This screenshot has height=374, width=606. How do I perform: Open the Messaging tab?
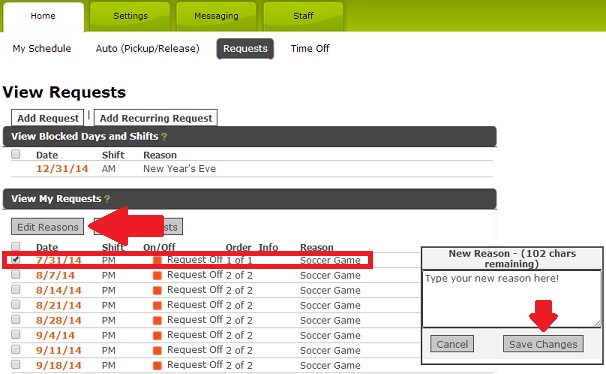point(216,16)
